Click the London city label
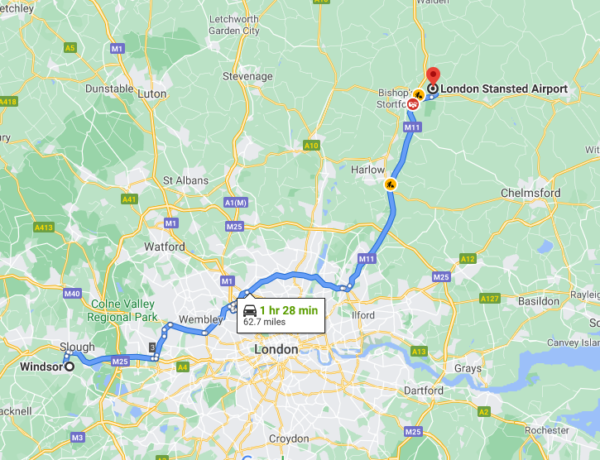The height and width of the screenshot is (460, 600). [x=276, y=349]
